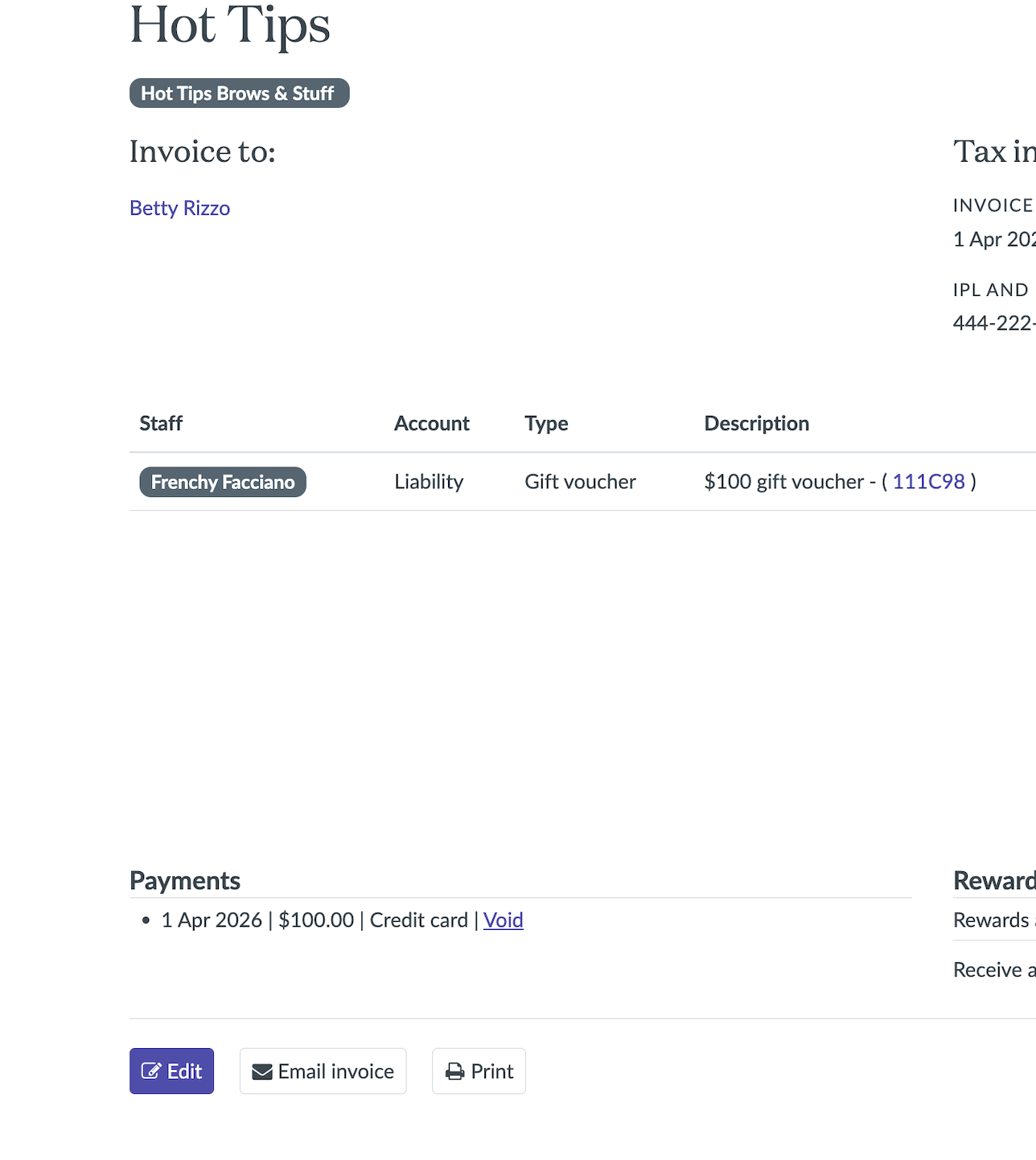Viewport: 1036px width, 1160px height.
Task: Select the Liability account cell
Action: pyautogui.click(x=429, y=482)
